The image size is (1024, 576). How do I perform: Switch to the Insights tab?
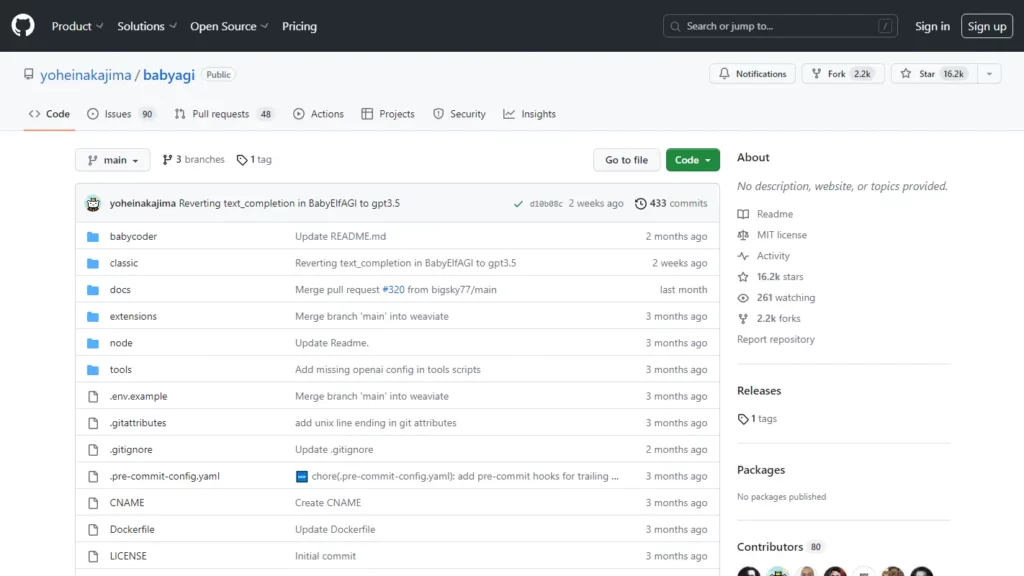click(x=529, y=114)
